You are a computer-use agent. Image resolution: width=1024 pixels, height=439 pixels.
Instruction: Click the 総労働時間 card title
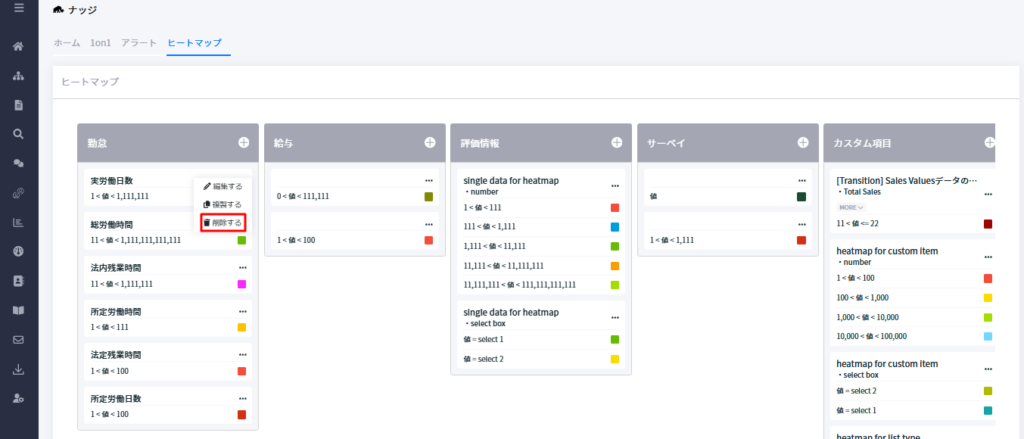coord(112,225)
